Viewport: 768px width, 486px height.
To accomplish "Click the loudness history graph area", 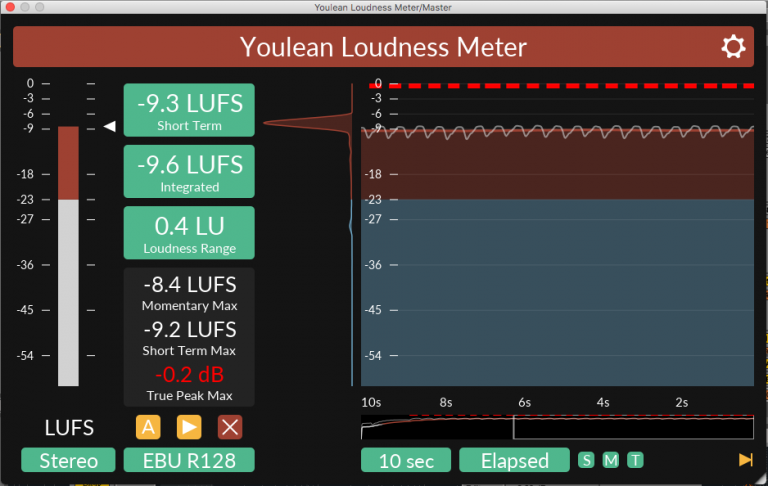I will [x=557, y=235].
